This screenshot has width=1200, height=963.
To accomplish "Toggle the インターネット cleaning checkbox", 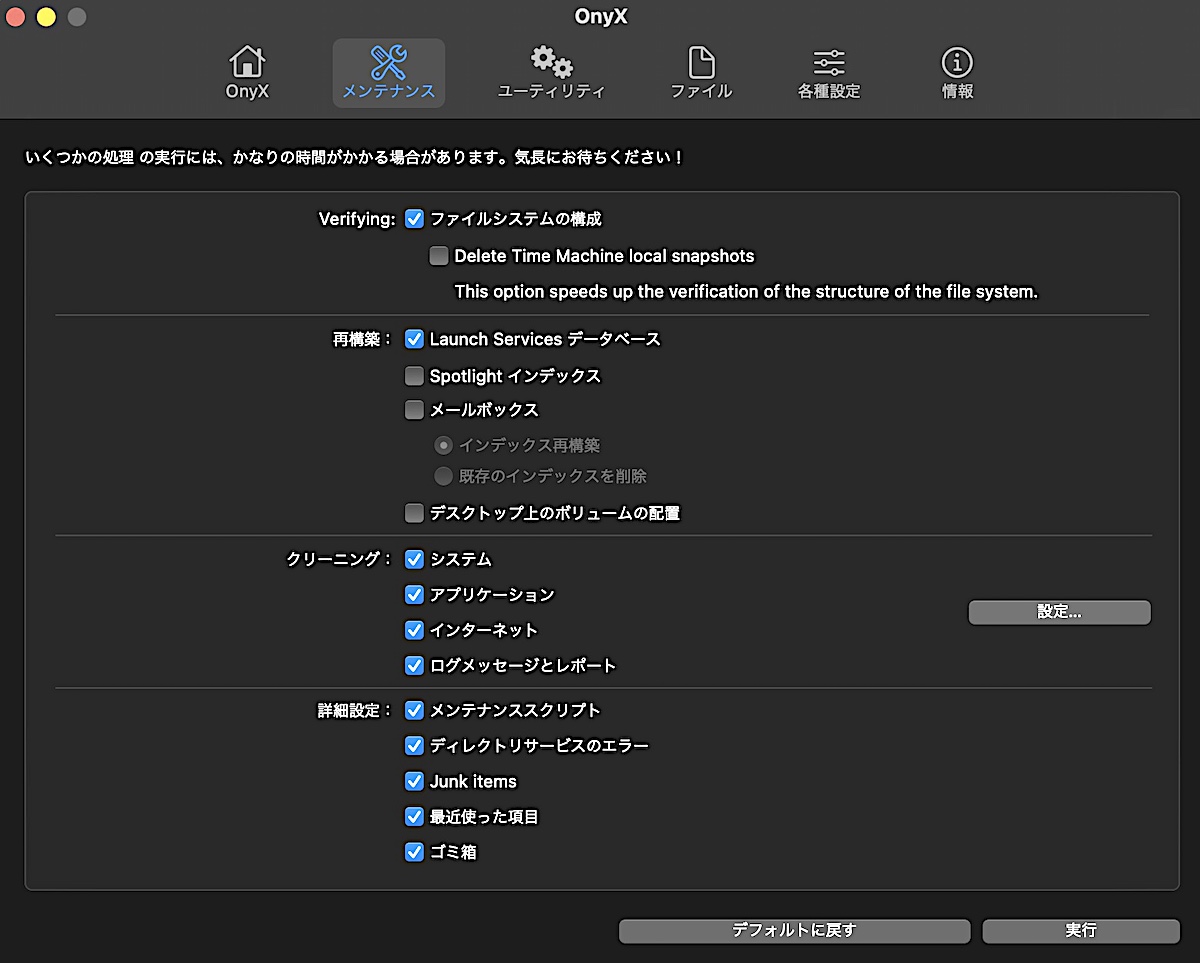I will (x=414, y=630).
